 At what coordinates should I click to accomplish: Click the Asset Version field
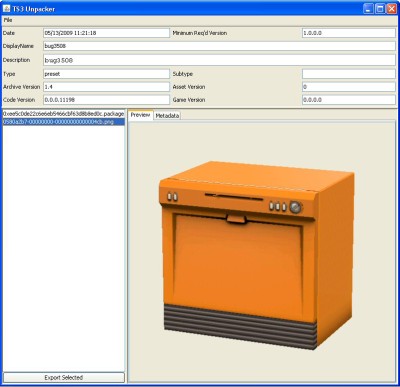349,87
